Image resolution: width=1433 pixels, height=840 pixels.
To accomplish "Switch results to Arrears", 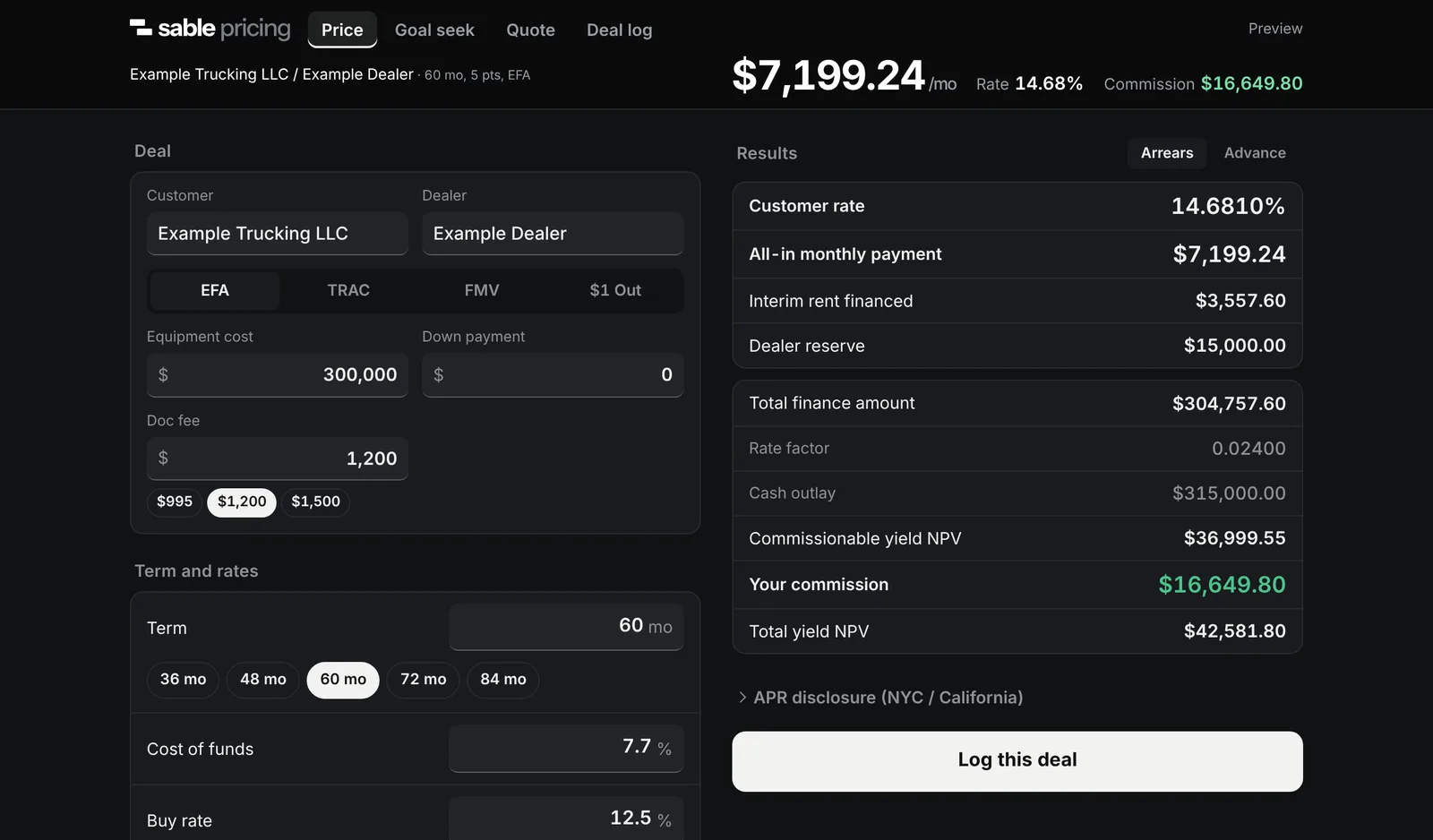I will (1167, 153).
